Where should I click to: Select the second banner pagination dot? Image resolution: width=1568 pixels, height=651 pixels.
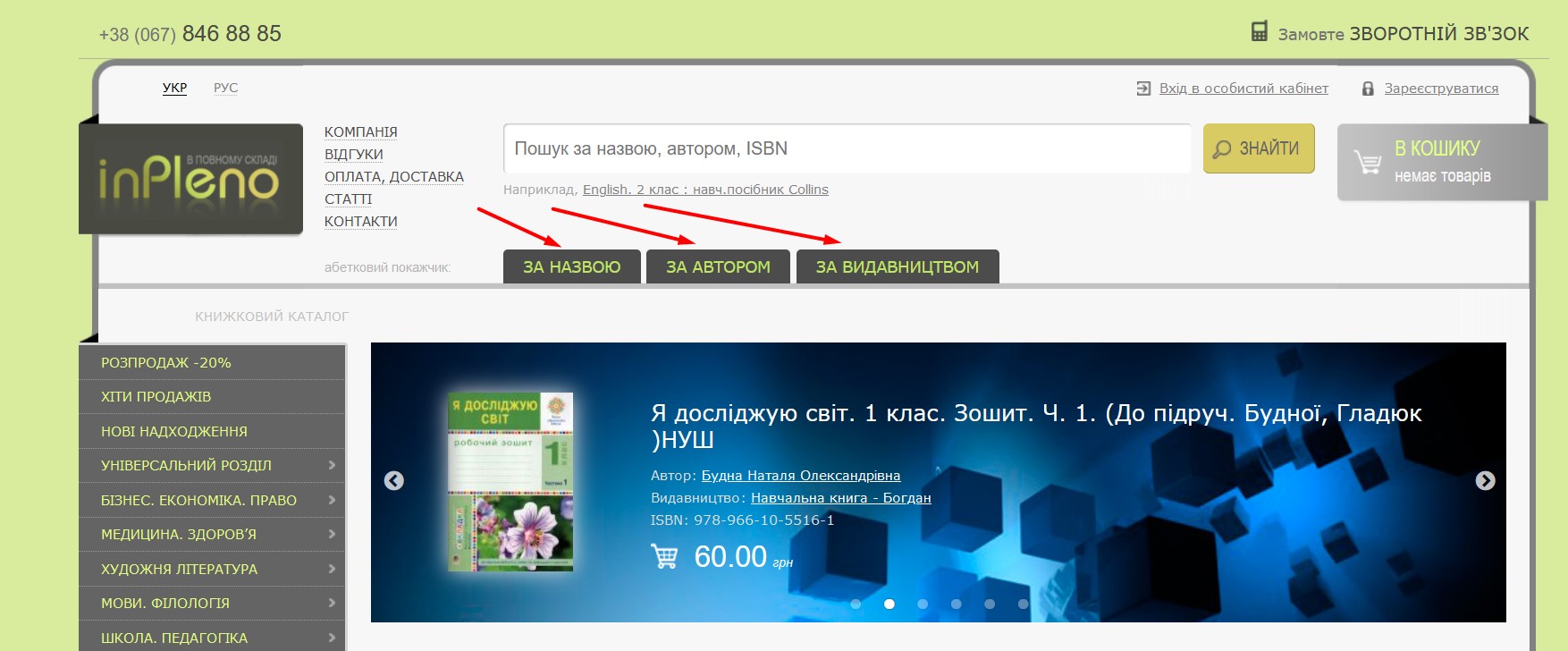[x=889, y=604]
